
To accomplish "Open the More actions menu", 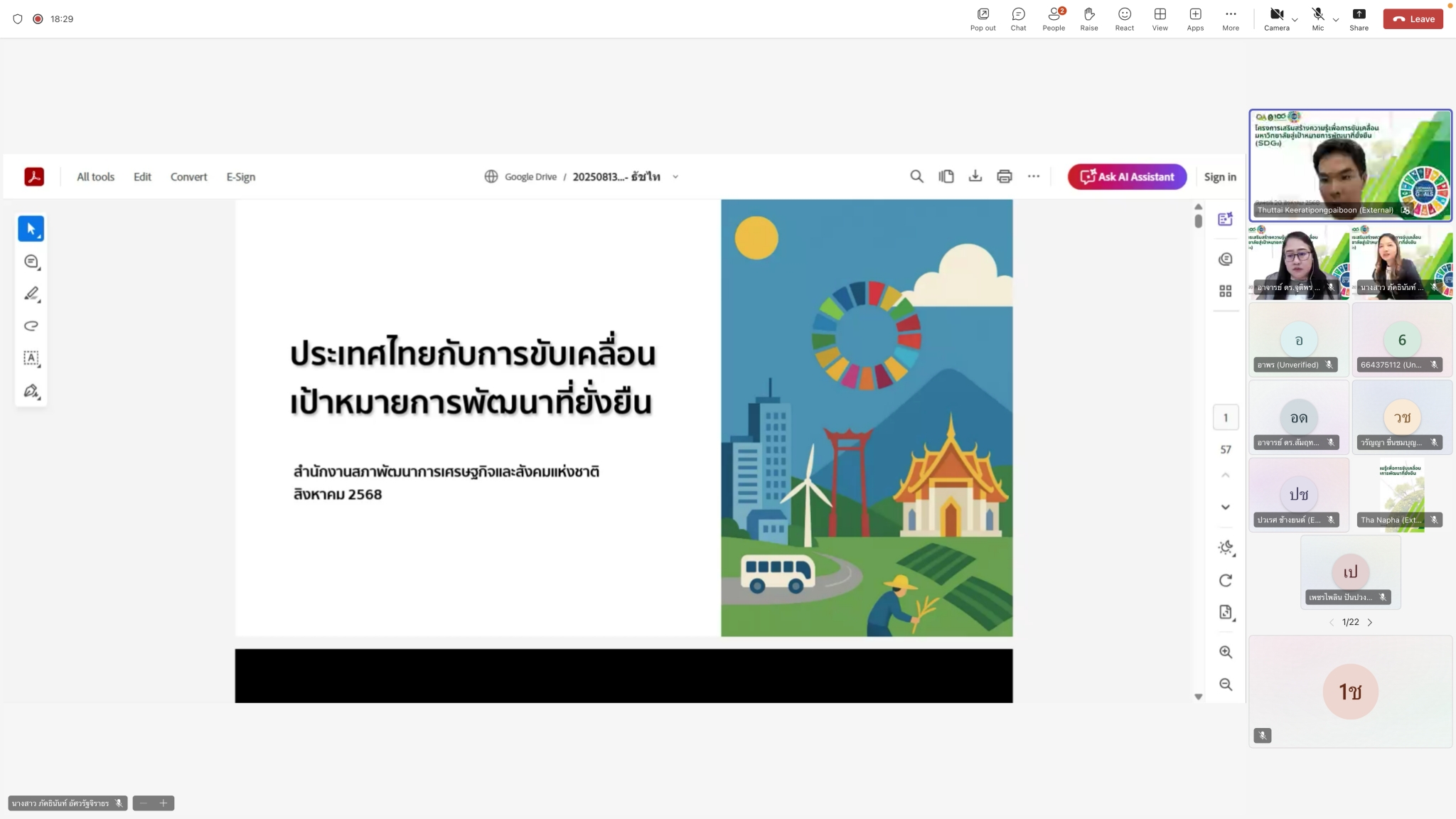I will [x=1231, y=18].
